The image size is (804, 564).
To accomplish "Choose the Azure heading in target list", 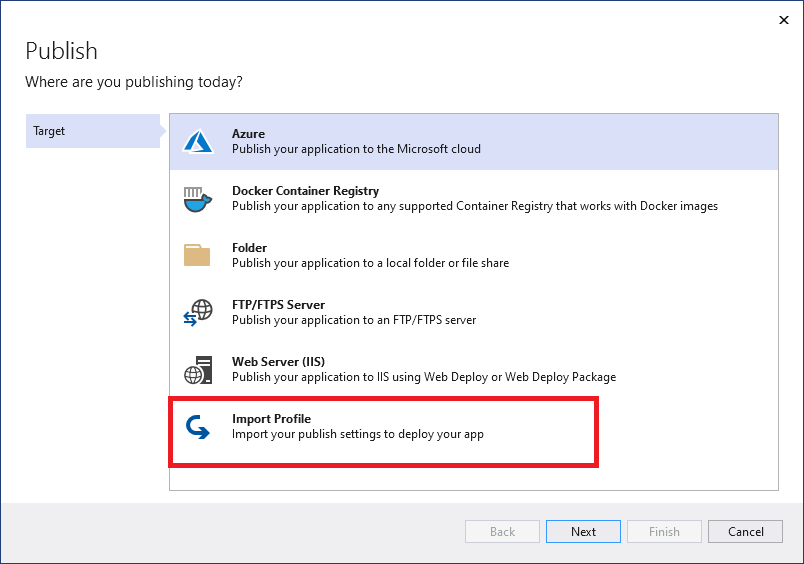I will 248,134.
